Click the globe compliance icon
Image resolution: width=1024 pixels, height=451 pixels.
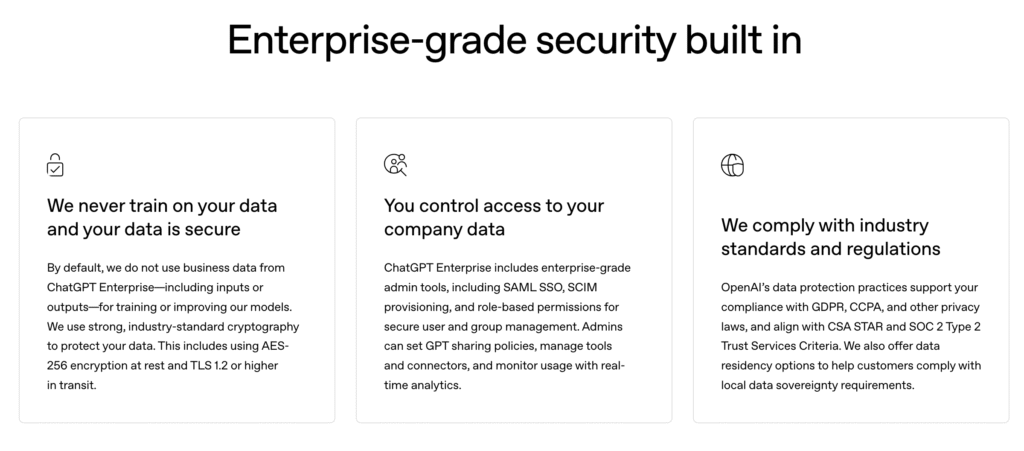tap(732, 165)
